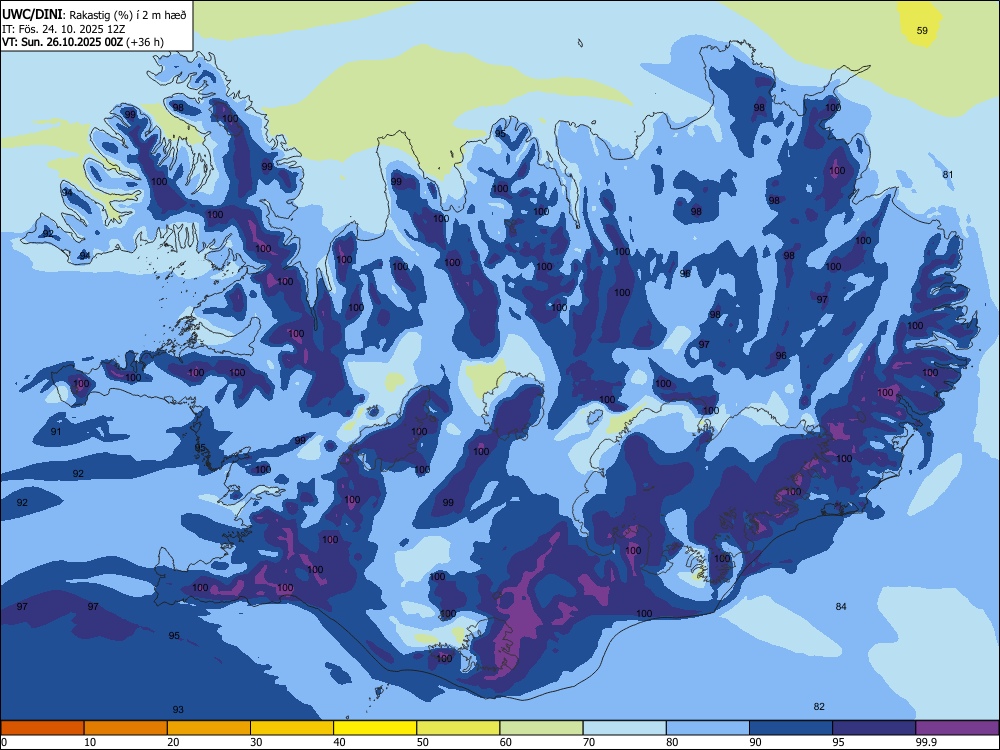This screenshot has height=750, width=1000.
Task: Pick the orange 10–20 legend swatch
Action: [126, 728]
